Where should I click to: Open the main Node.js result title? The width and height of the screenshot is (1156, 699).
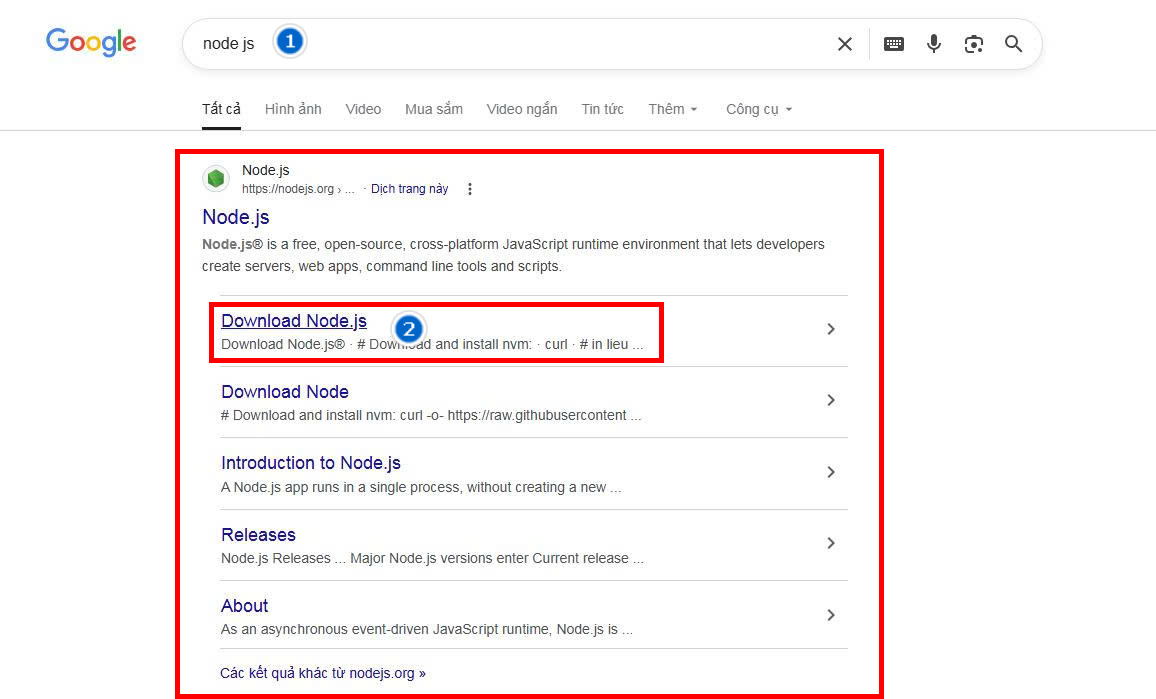click(x=236, y=217)
